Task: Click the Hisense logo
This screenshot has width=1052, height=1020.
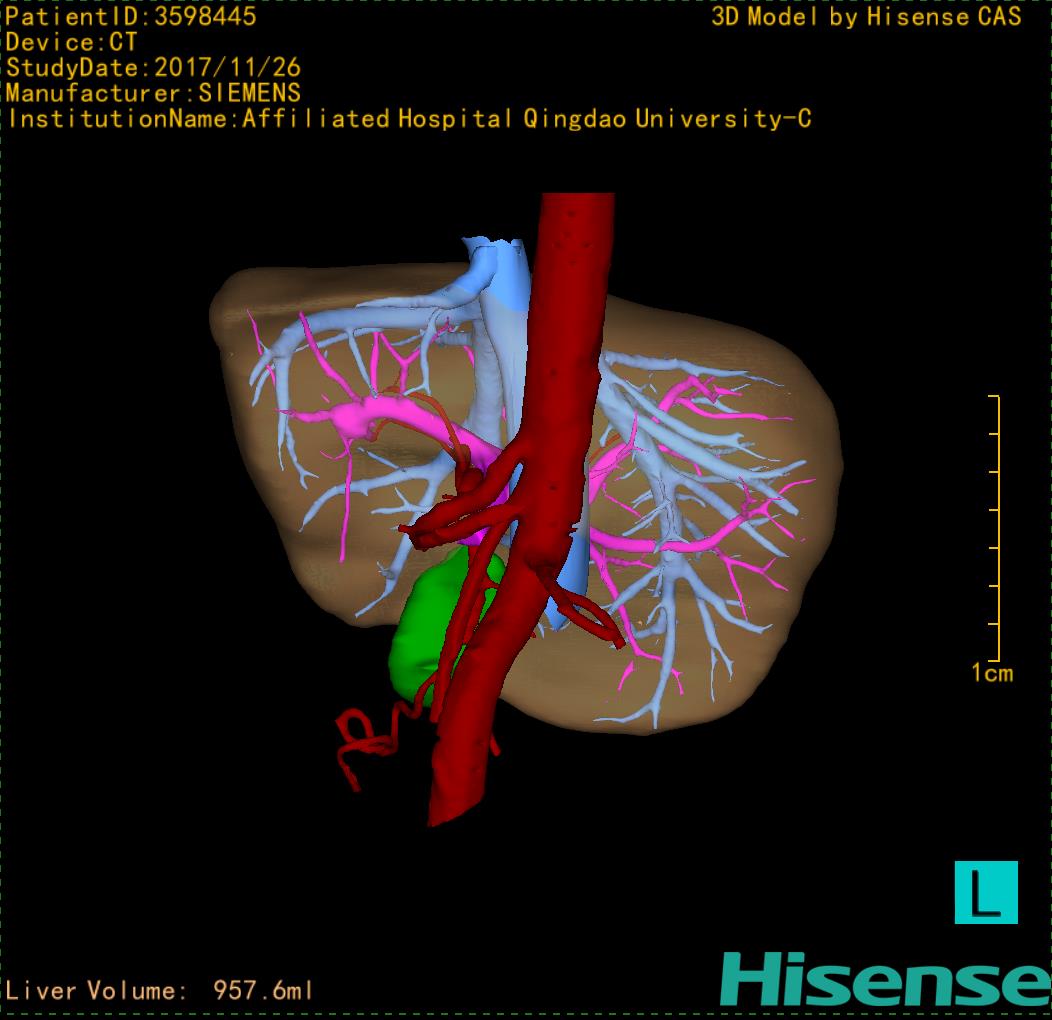Action: tap(886, 979)
